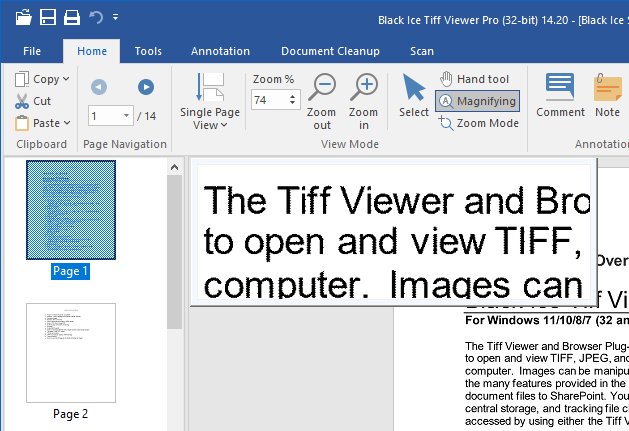Image resolution: width=629 pixels, height=431 pixels.
Task: Decrease zoom percent with spinner down arrow
Action: [293, 103]
